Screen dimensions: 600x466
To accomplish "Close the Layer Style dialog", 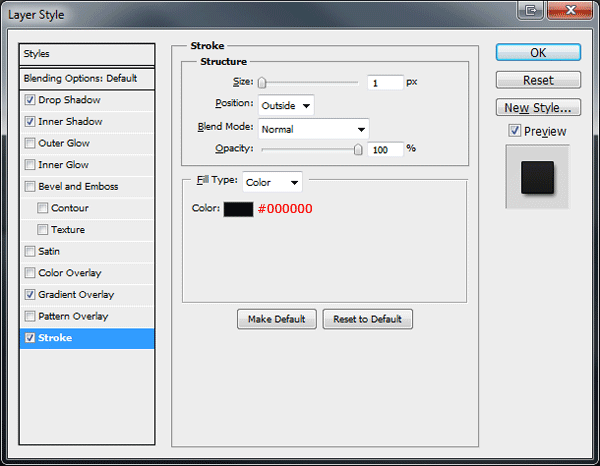I will [570, 10].
